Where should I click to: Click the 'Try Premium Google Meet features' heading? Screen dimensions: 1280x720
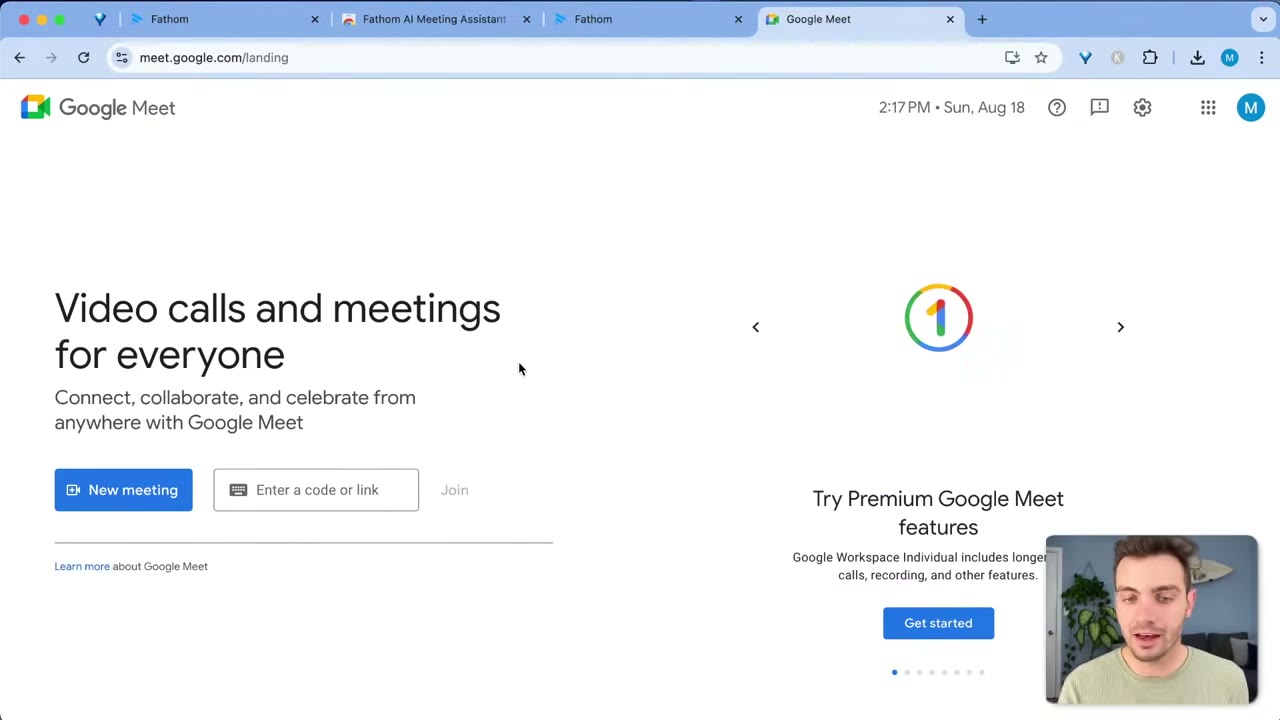click(x=938, y=513)
